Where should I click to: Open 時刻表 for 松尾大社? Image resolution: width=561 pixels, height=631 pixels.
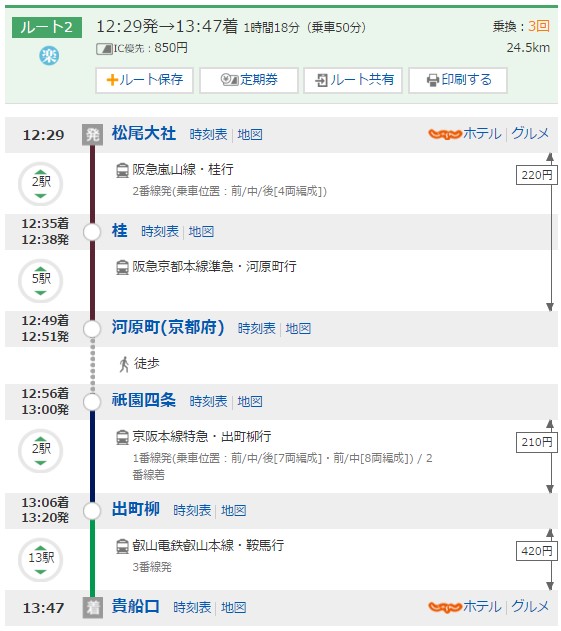tap(208, 134)
